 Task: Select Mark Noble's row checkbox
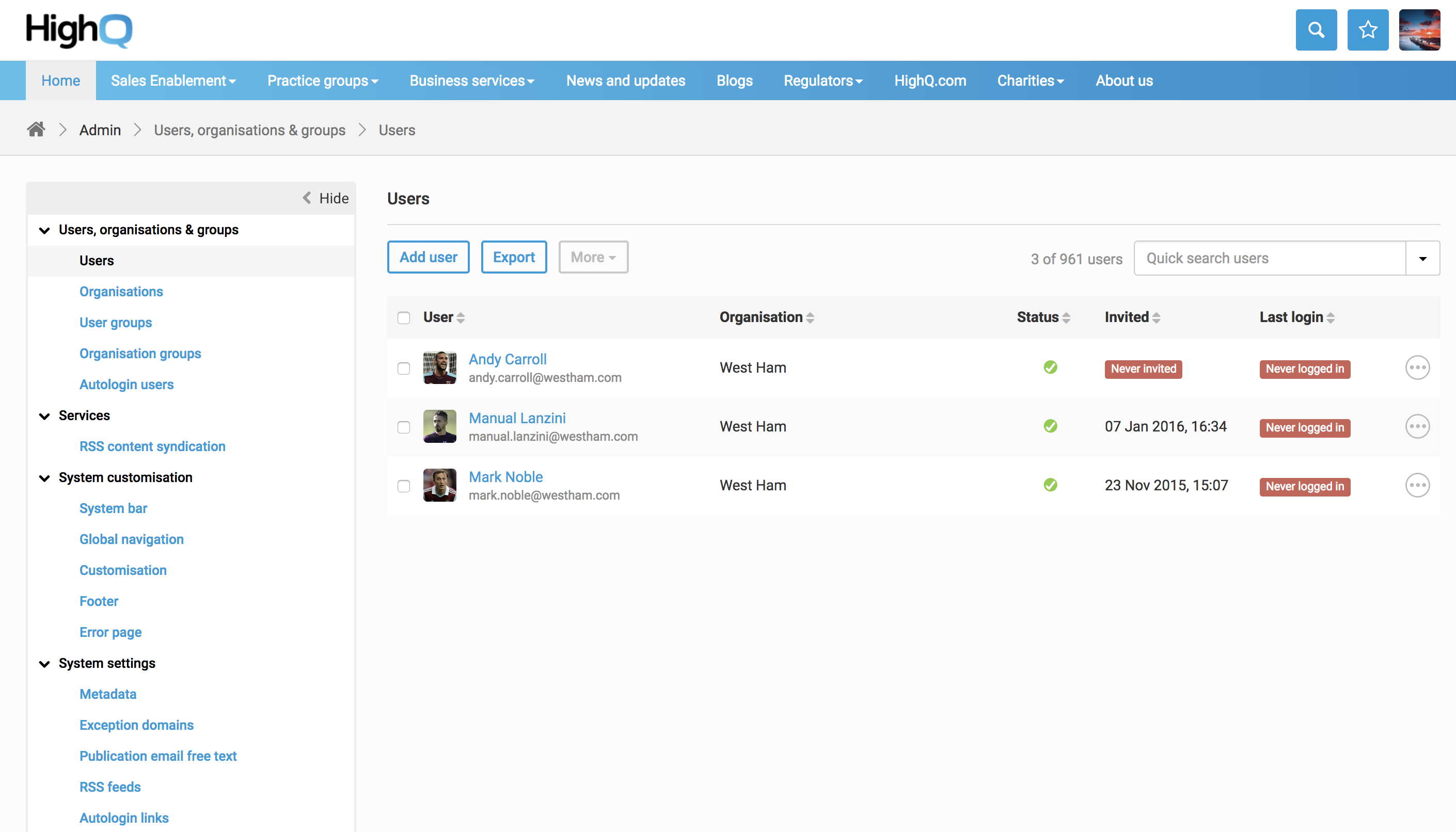click(404, 486)
